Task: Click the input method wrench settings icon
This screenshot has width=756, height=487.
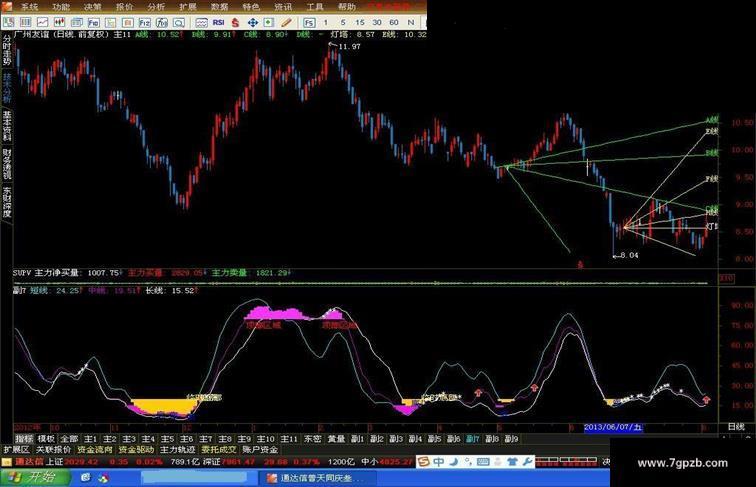Action: click(527, 461)
